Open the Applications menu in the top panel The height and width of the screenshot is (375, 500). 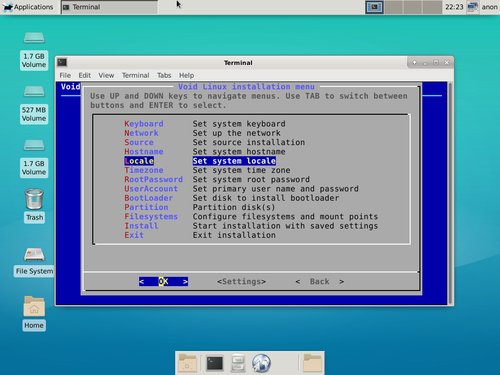[27, 7]
